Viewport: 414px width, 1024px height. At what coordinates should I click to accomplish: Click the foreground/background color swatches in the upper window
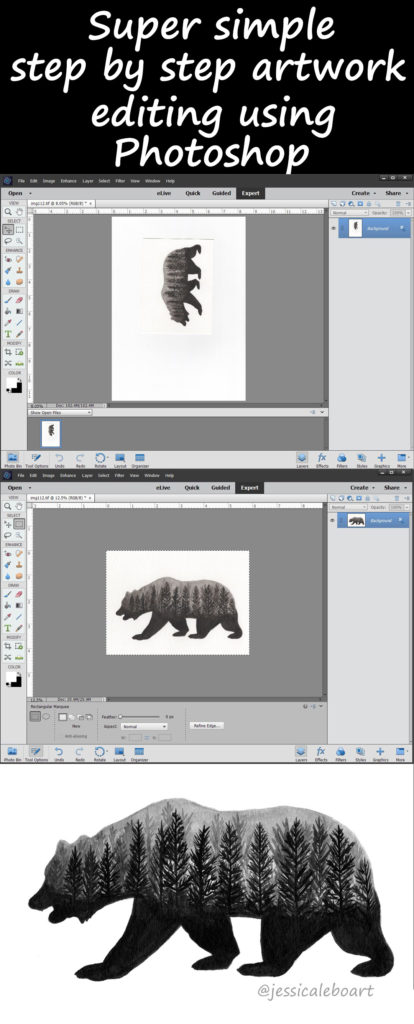click(14, 385)
